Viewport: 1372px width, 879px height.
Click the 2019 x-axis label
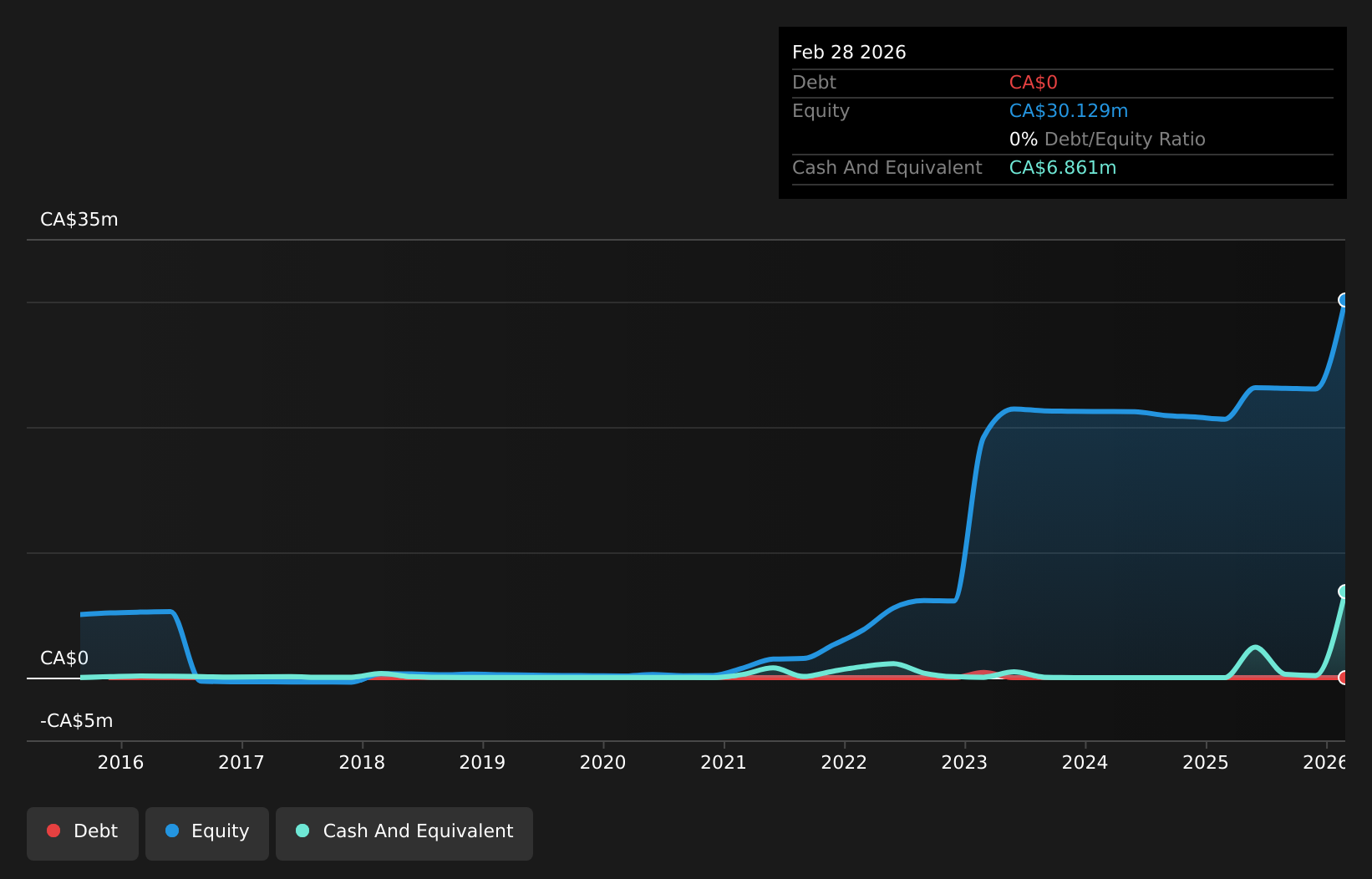[x=482, y=762]
